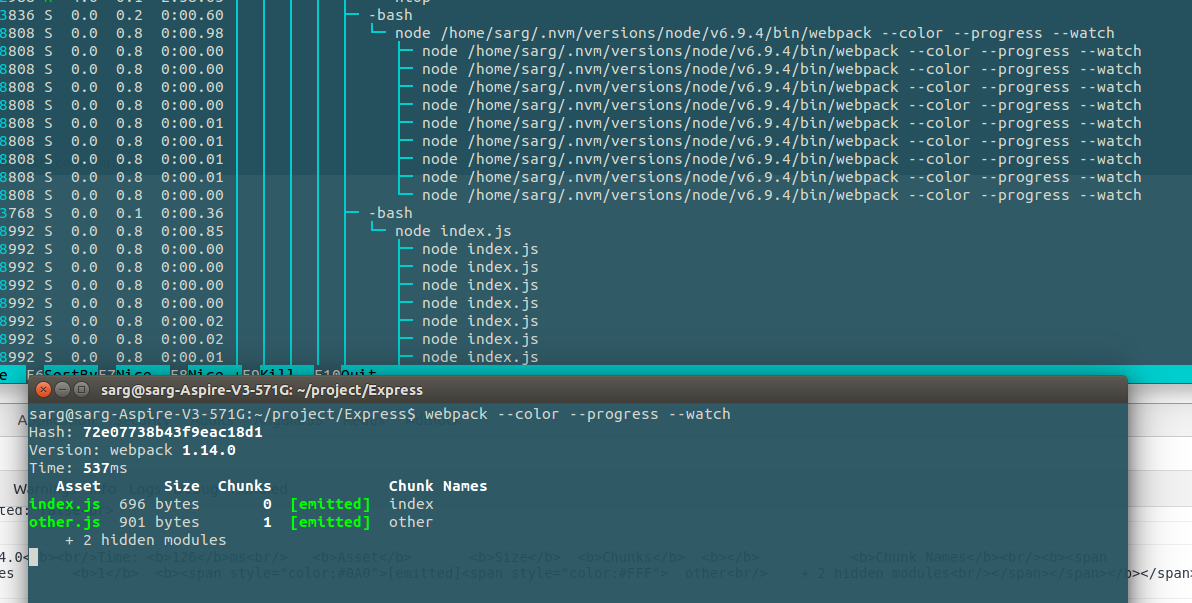Select the -bash row with time 0:00.36
The height and width of the screenshot is (603, 1192).
596,213
